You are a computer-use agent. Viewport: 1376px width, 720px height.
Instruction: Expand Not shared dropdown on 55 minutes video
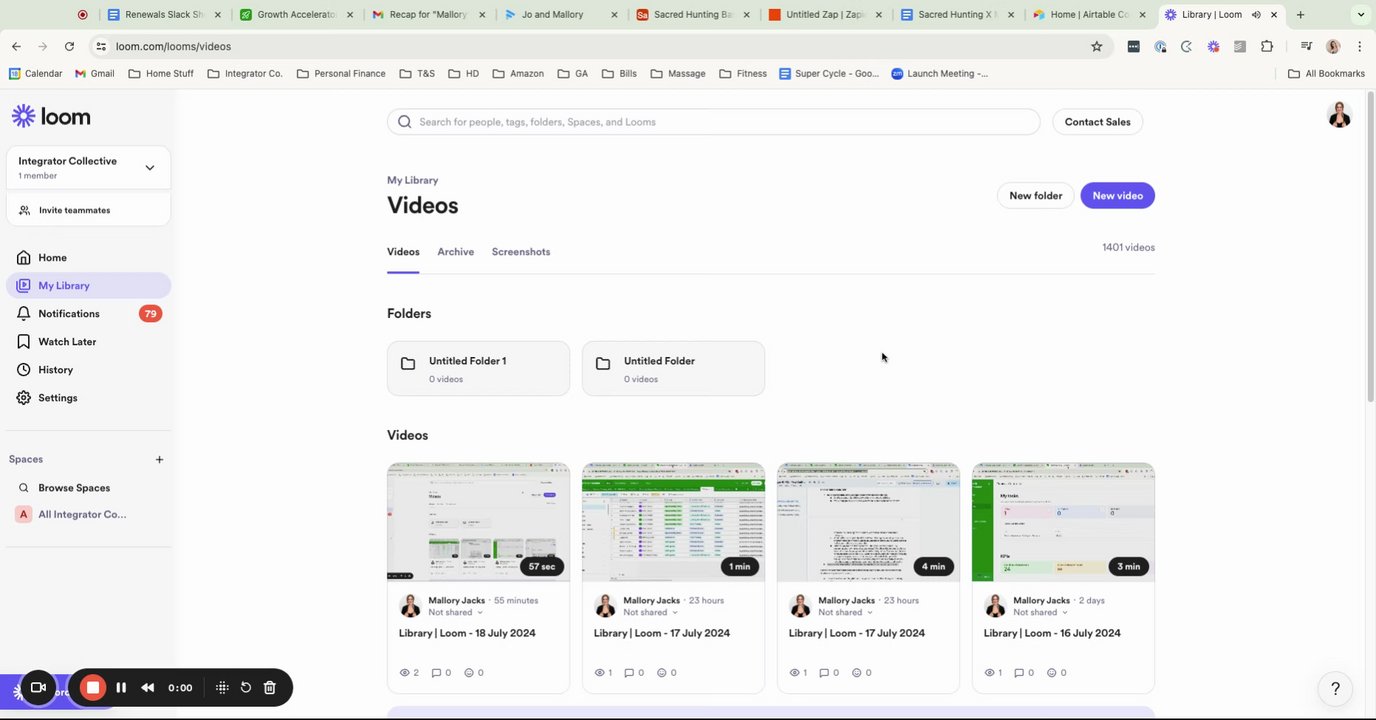pos(456,613)
